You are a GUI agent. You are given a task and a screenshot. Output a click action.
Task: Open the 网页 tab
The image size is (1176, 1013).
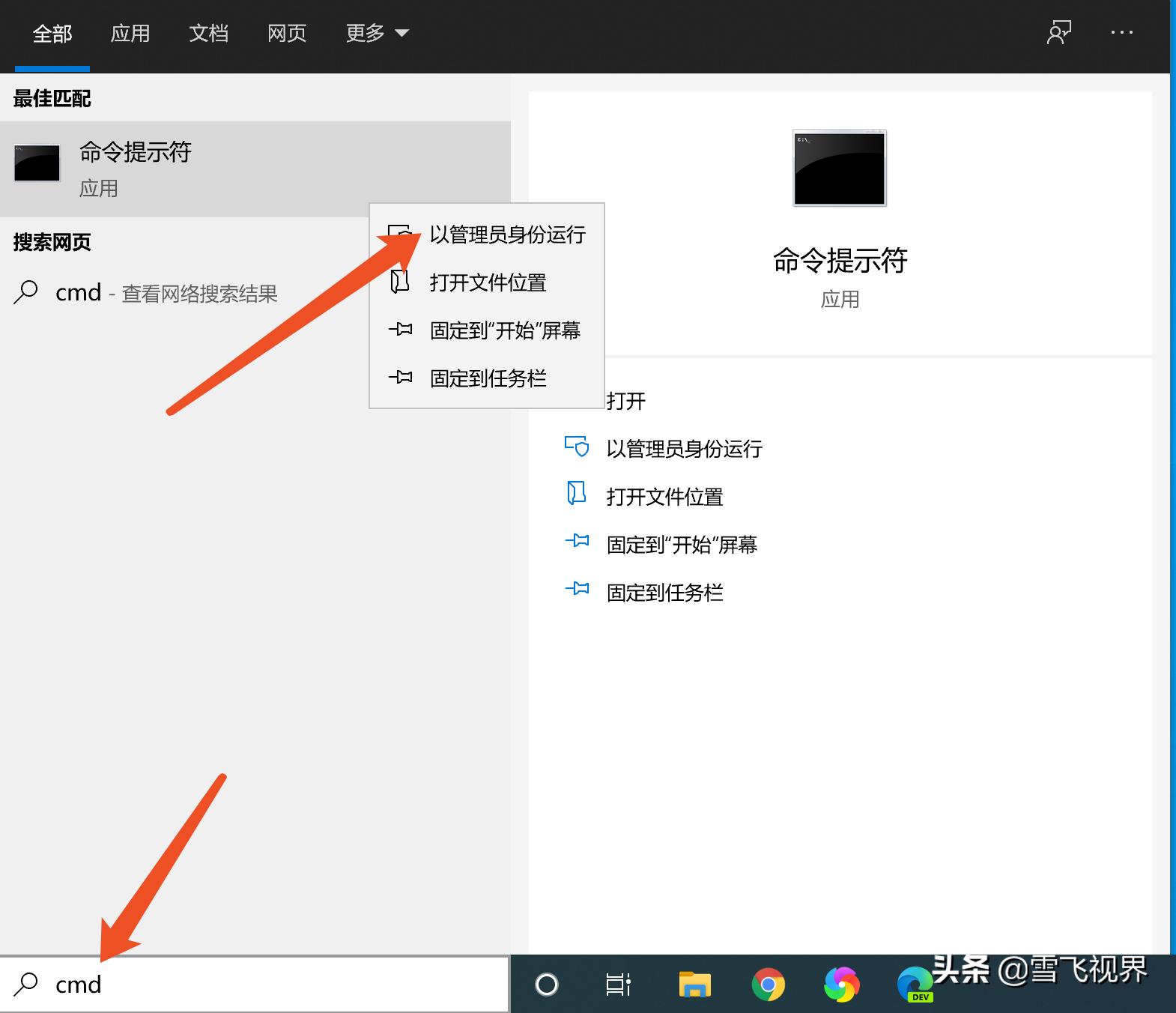coord(287,34)
